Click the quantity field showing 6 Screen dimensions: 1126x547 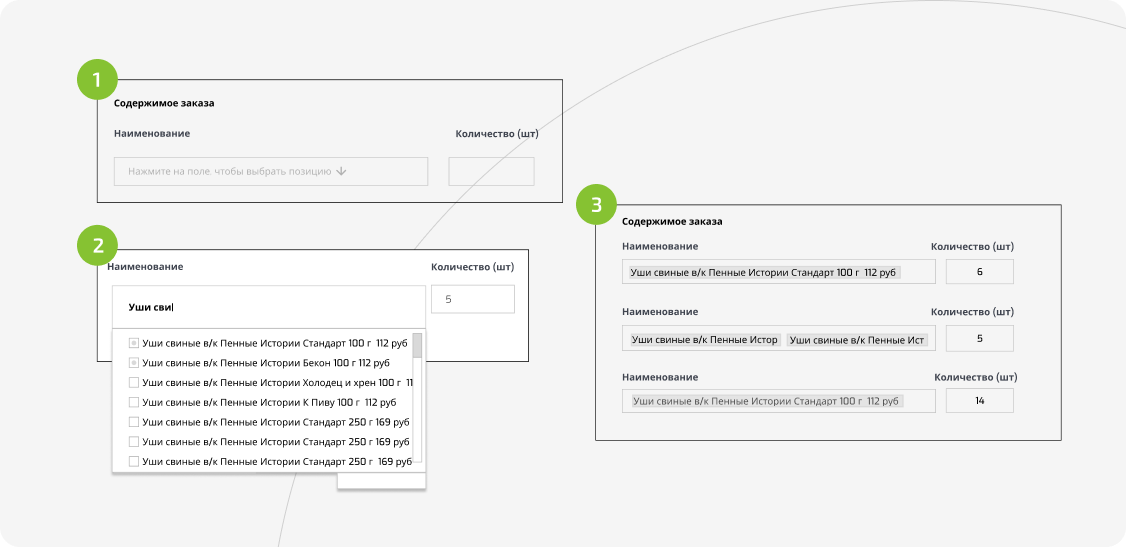click(x=980, y=272)
